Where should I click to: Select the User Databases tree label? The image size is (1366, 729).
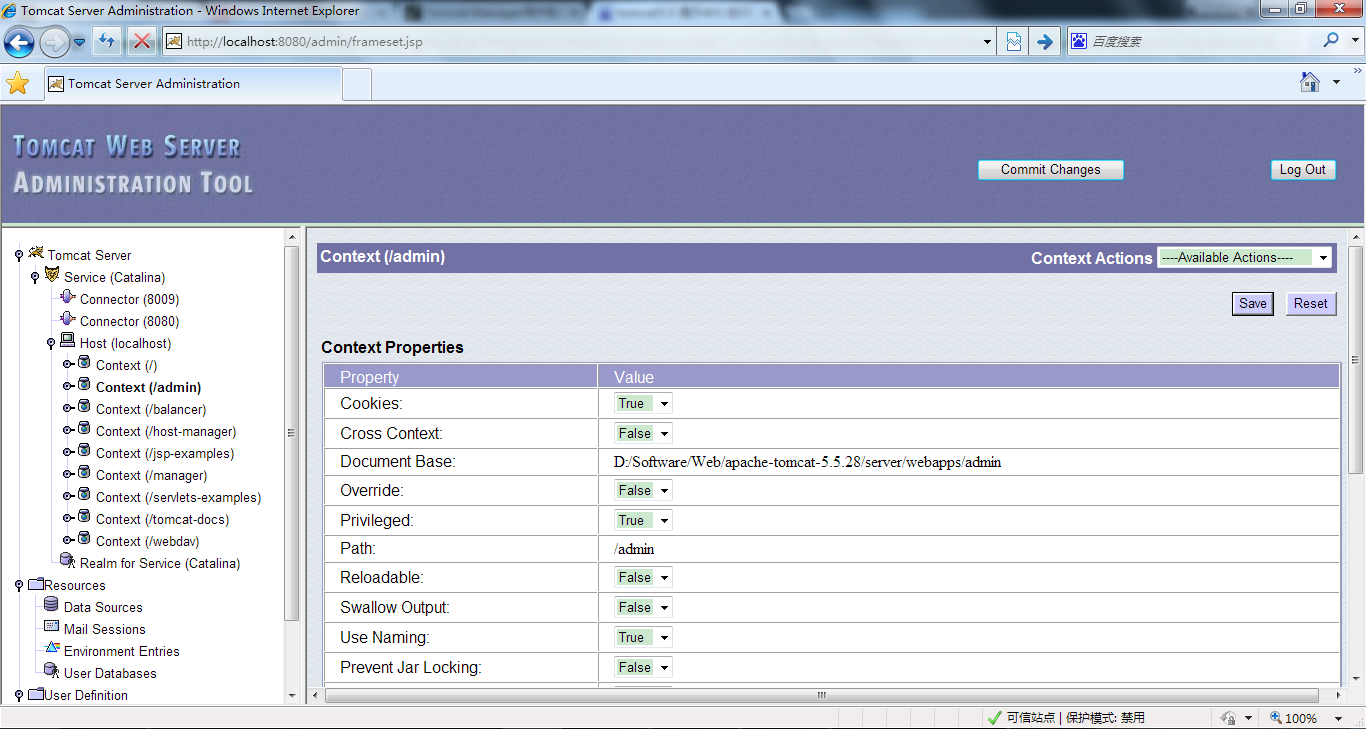click(110, 673)
